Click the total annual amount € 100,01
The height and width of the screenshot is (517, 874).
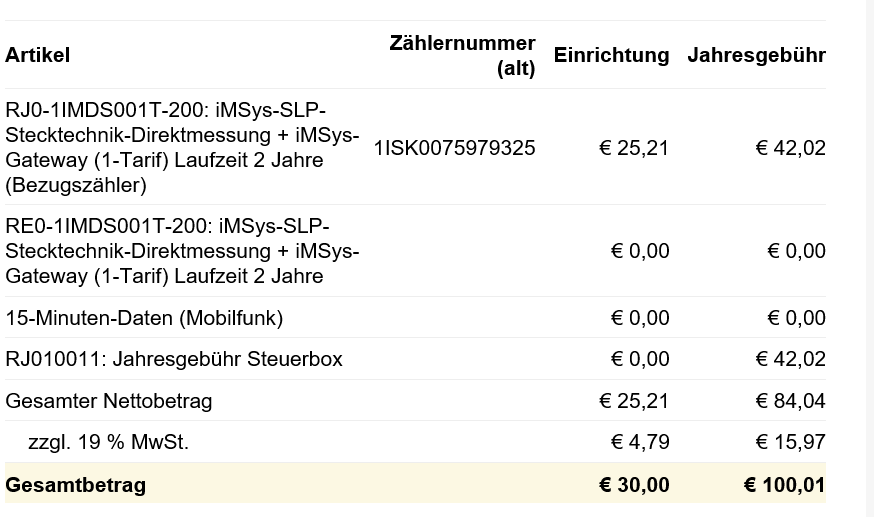click(x=785, y=485)
